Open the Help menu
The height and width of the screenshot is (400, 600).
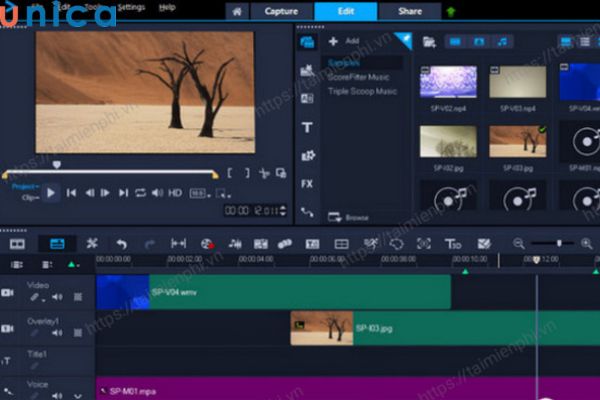coord(167,7)
